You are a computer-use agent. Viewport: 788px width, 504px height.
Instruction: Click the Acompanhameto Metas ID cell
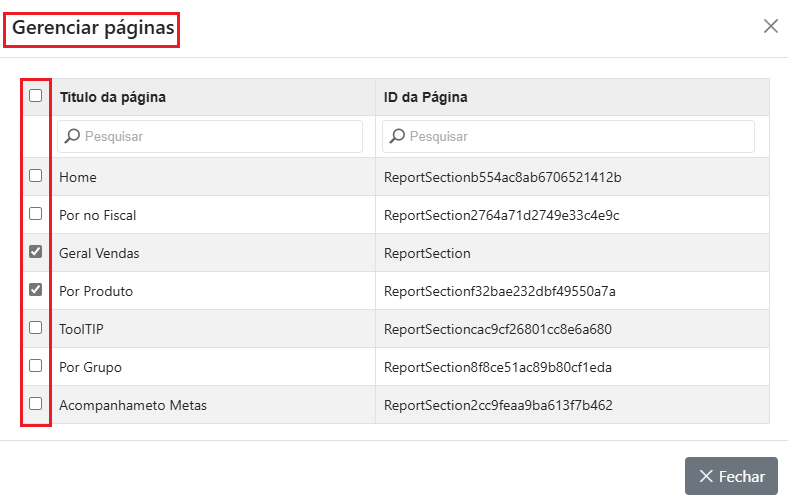coord(498,405)
